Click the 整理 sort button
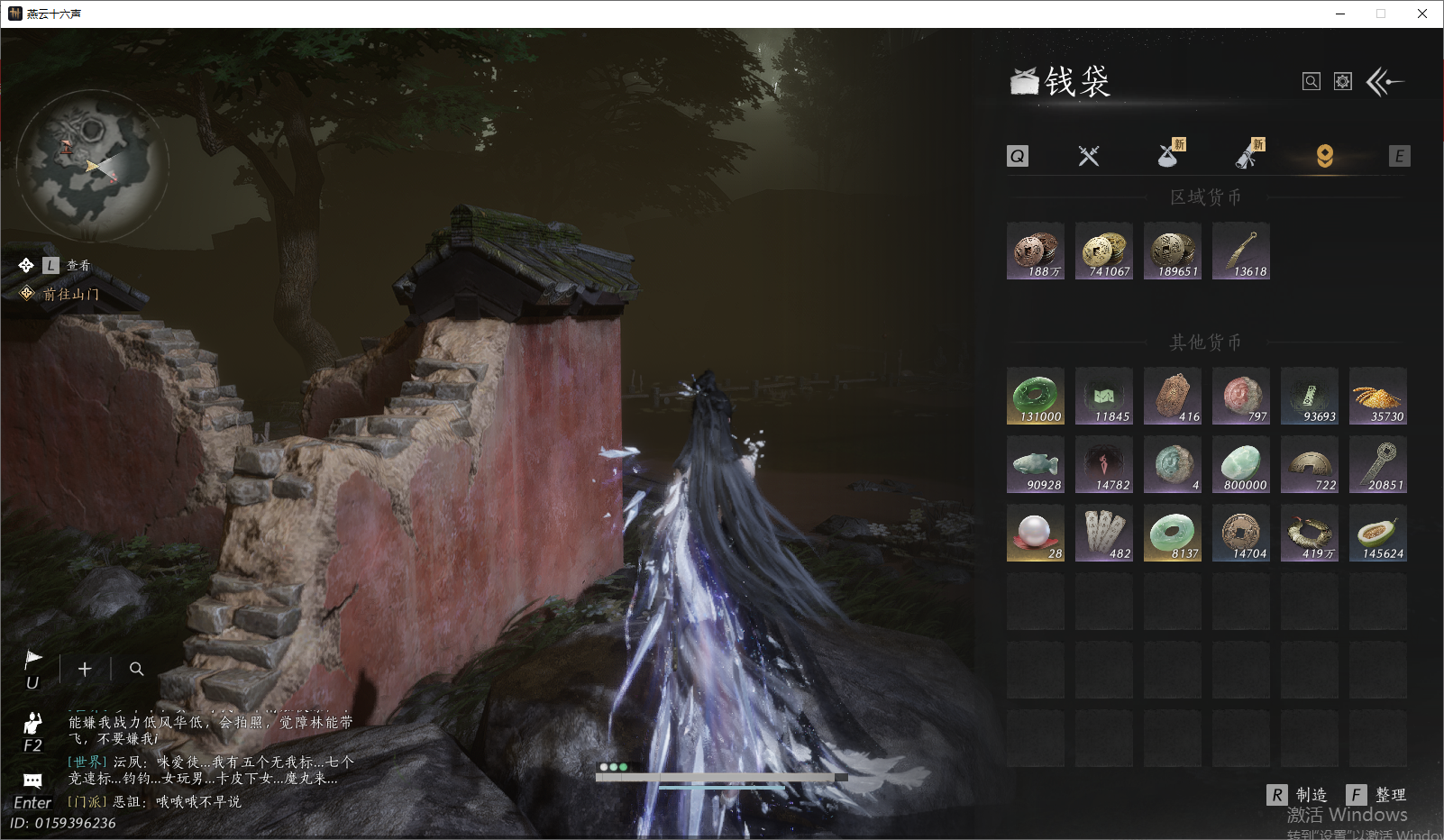Viewport: 1444px width, 840px height. pyautogui.click(x=1376, y=795)
